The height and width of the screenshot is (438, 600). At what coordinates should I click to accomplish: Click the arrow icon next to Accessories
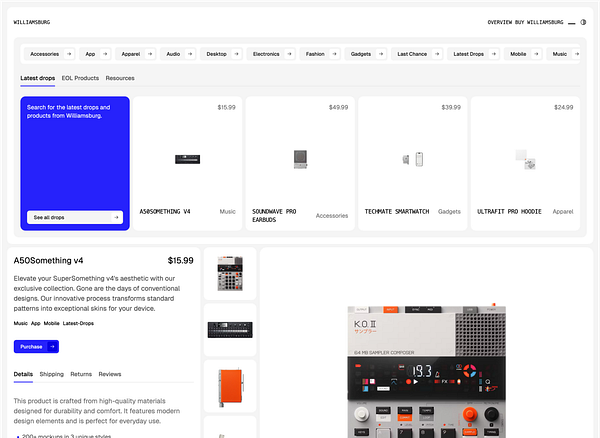tap(69, 54)
